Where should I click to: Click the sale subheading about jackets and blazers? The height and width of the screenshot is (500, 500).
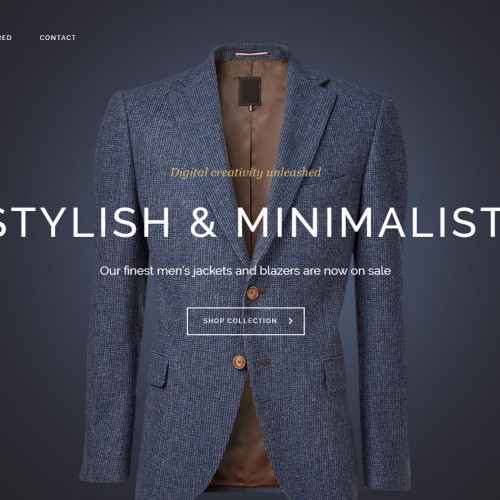(x=245, y=271)
